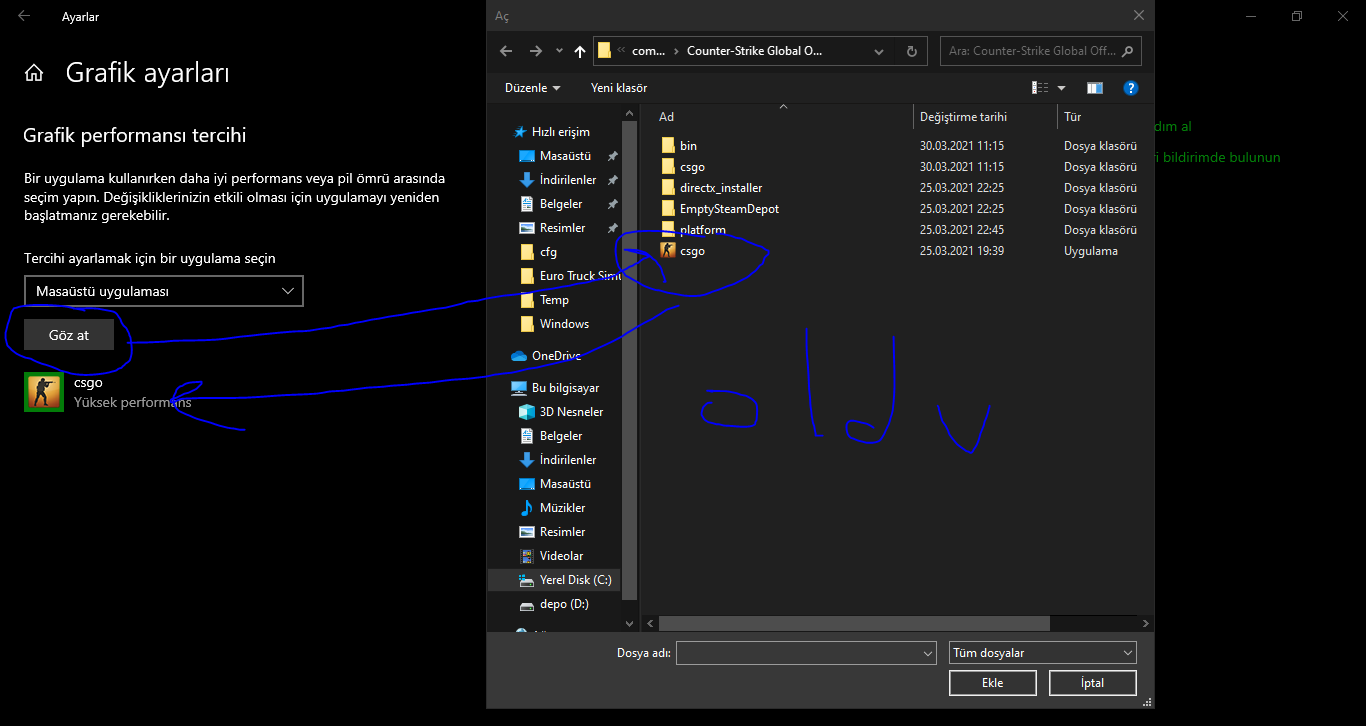Image resolution: width=1366 pixels, height=726 pixels.
Task: Go up one folder level
Action: [x=580, y=51]
